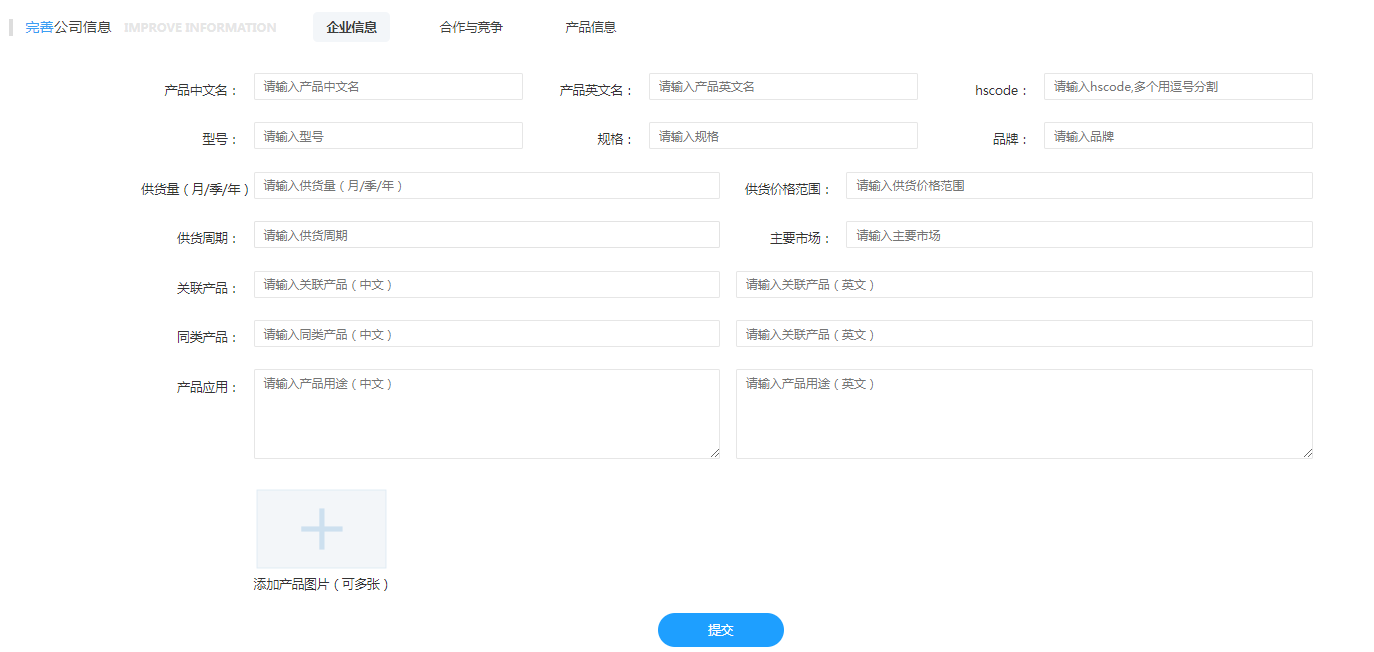This screenshot has height=652, width=1374.
Task: Click the 主要市场 input field
Action: (x=1078, y=235)
